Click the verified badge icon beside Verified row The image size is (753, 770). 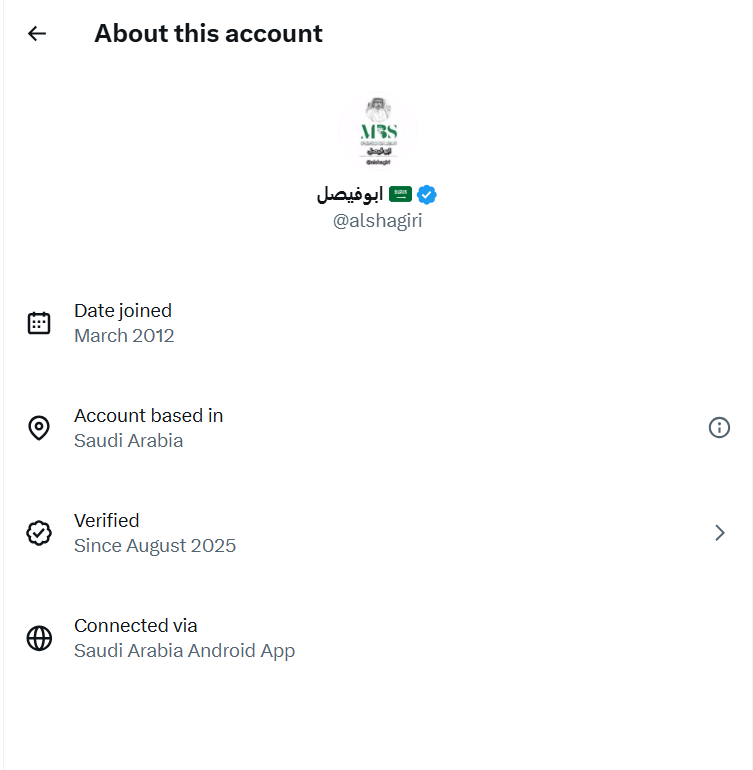click(39, 533)
